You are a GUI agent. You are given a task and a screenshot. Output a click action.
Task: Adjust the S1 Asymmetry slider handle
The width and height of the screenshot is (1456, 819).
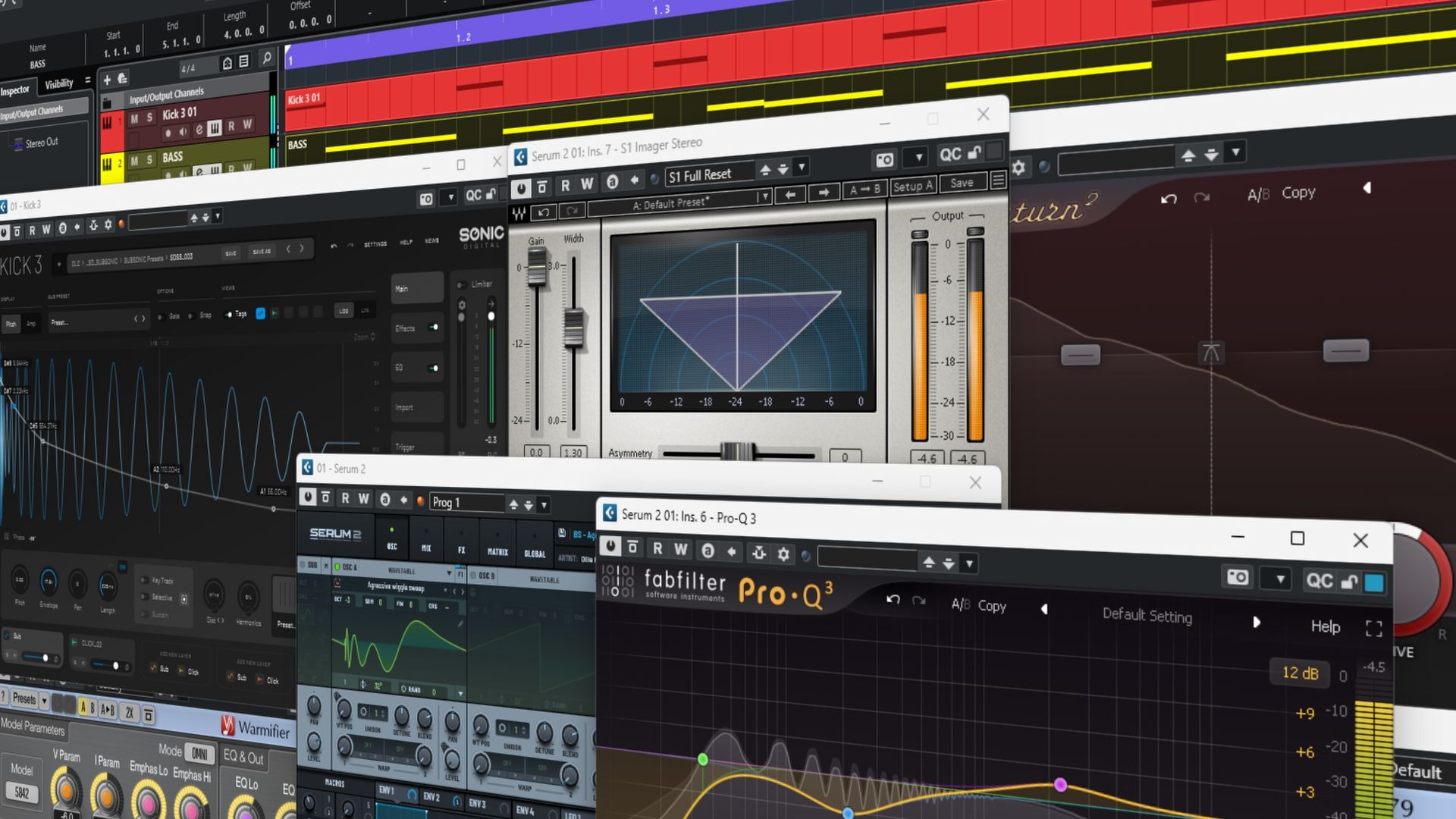tap(736, 453)
